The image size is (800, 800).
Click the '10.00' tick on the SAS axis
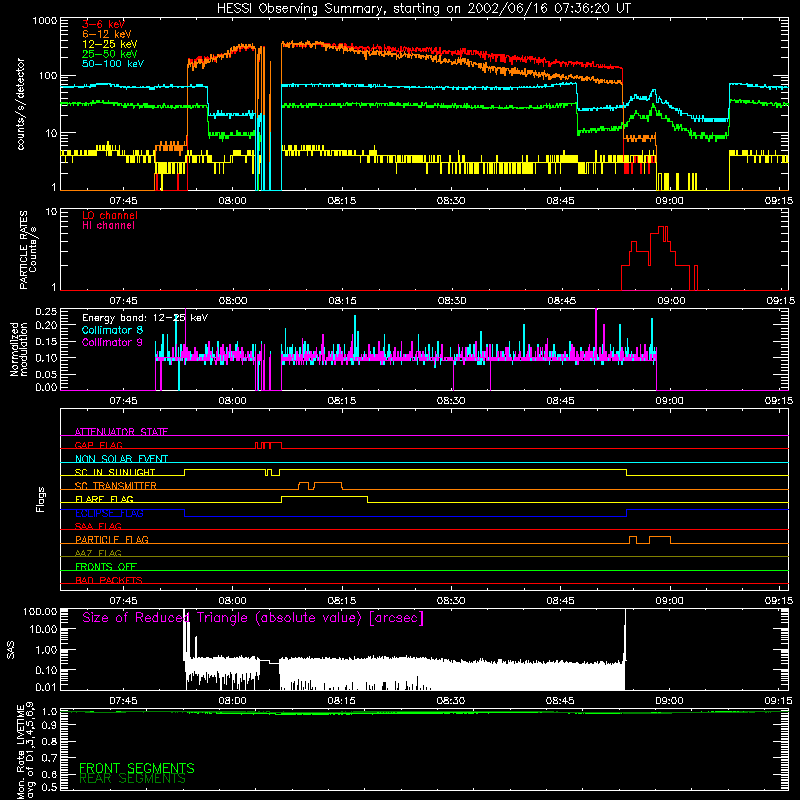43,629
